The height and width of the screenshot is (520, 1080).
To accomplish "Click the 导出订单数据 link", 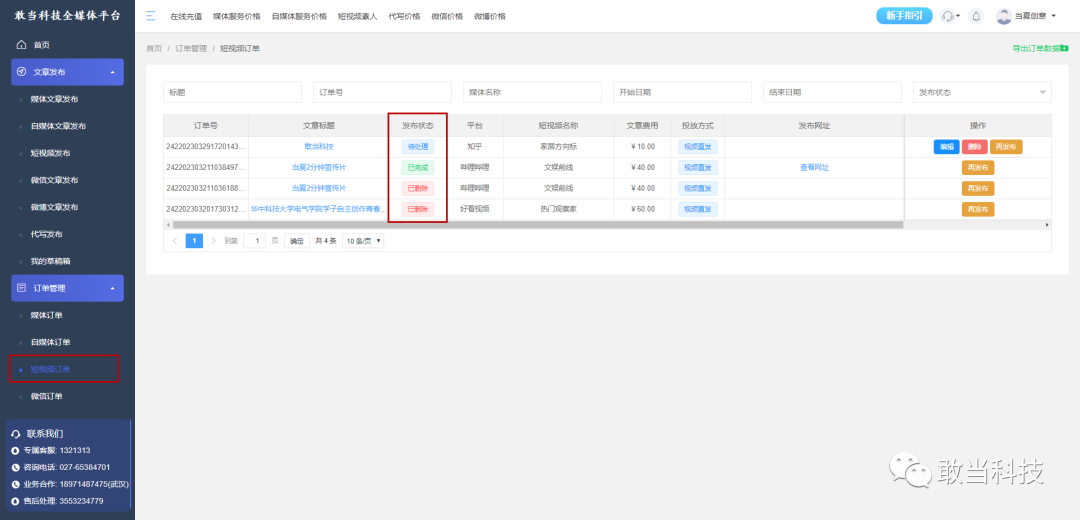I will pyautogui.click(x=1036, y=48).
